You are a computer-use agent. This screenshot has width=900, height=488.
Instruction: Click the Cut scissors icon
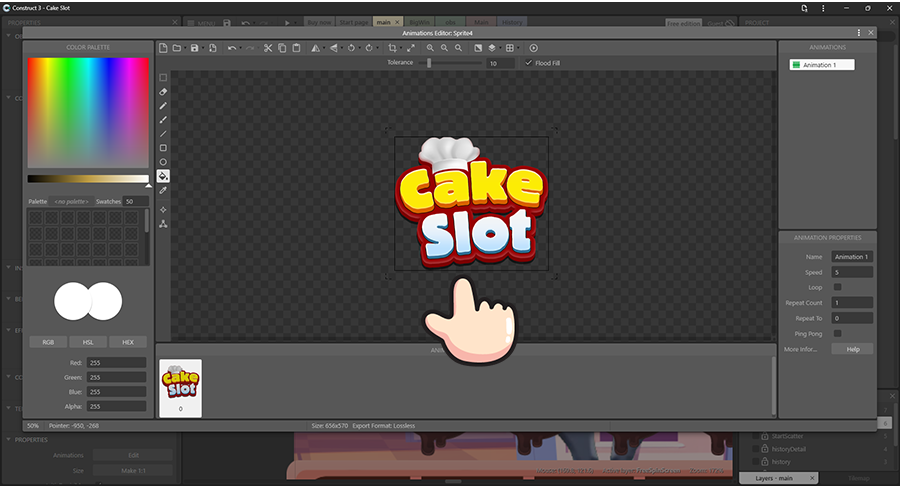coord(268,48)
